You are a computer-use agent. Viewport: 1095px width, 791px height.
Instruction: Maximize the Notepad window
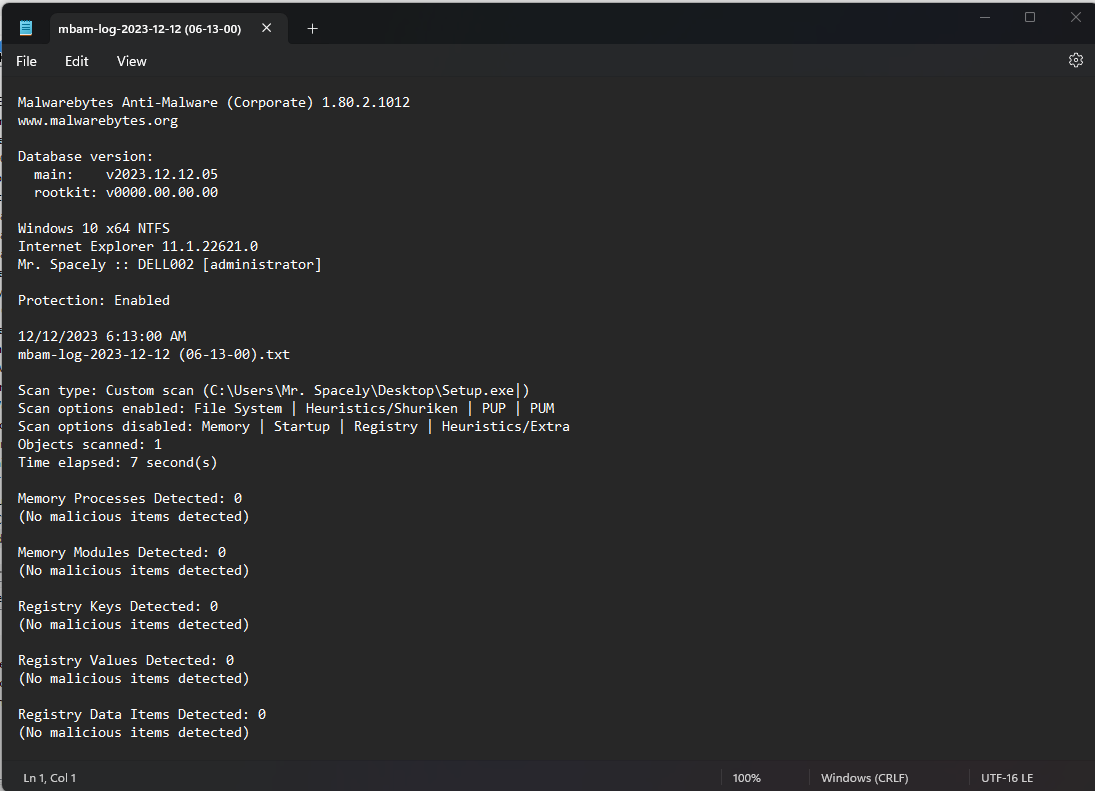[1029, 17]
